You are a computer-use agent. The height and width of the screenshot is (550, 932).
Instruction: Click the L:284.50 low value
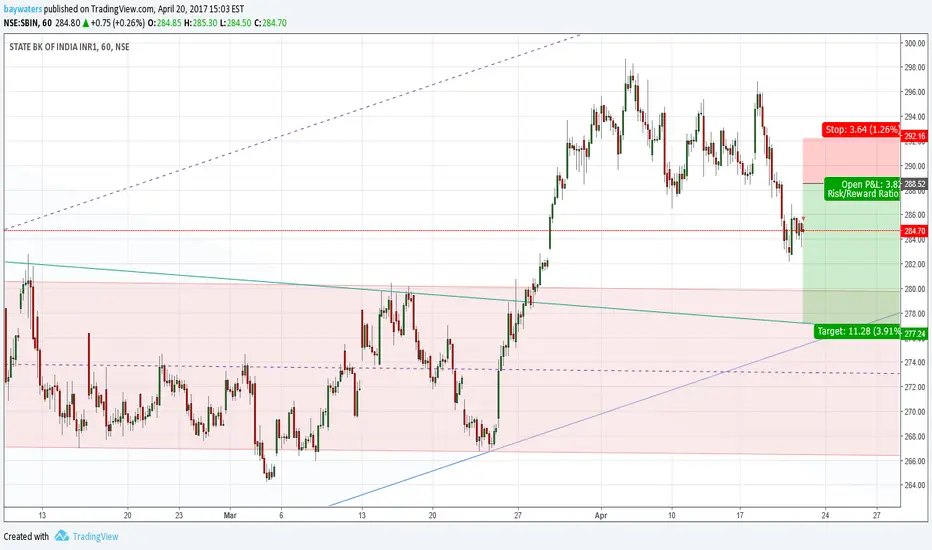[x=235, y=23]
